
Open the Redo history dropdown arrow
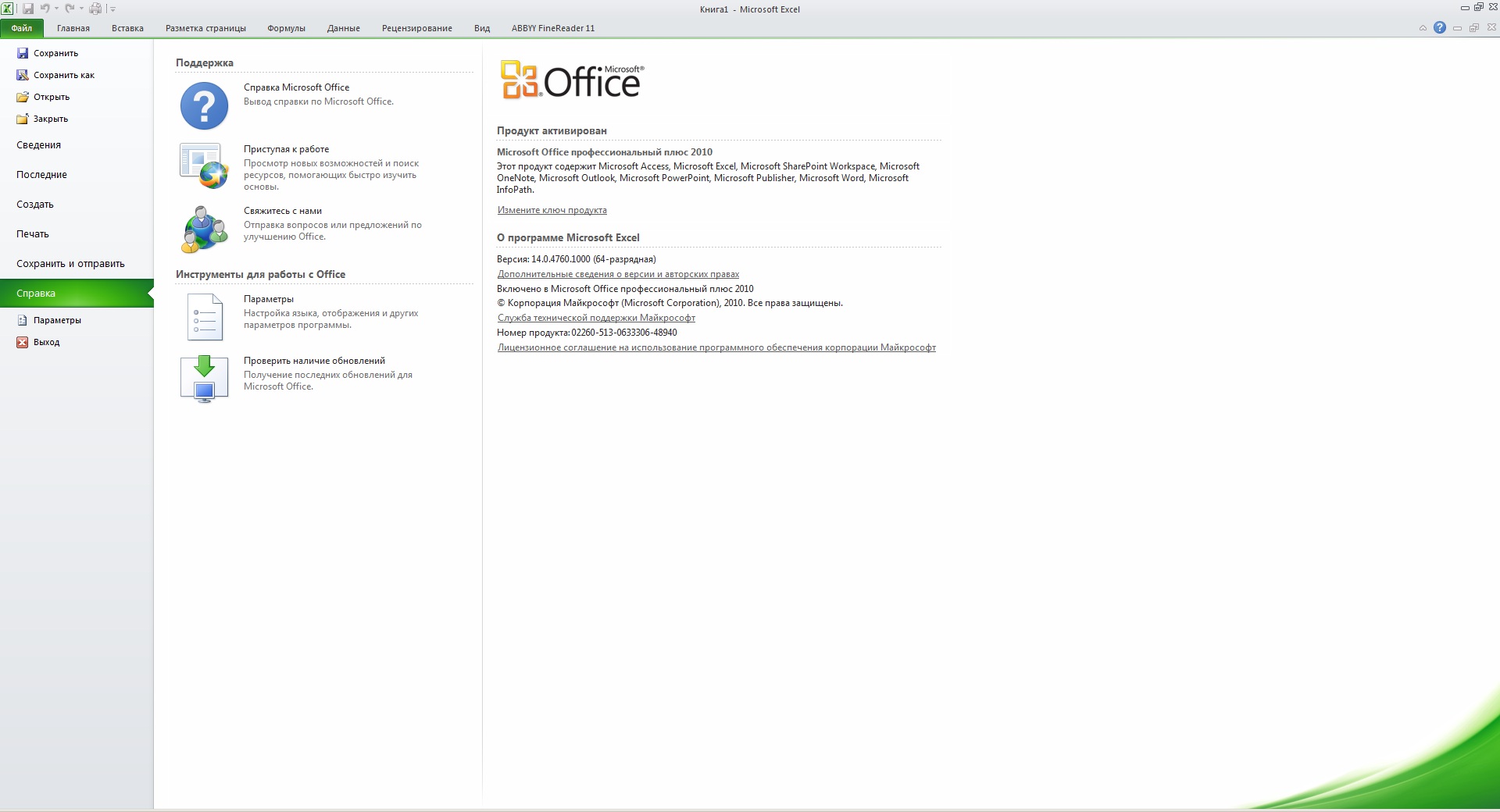[x=81, y=9]
